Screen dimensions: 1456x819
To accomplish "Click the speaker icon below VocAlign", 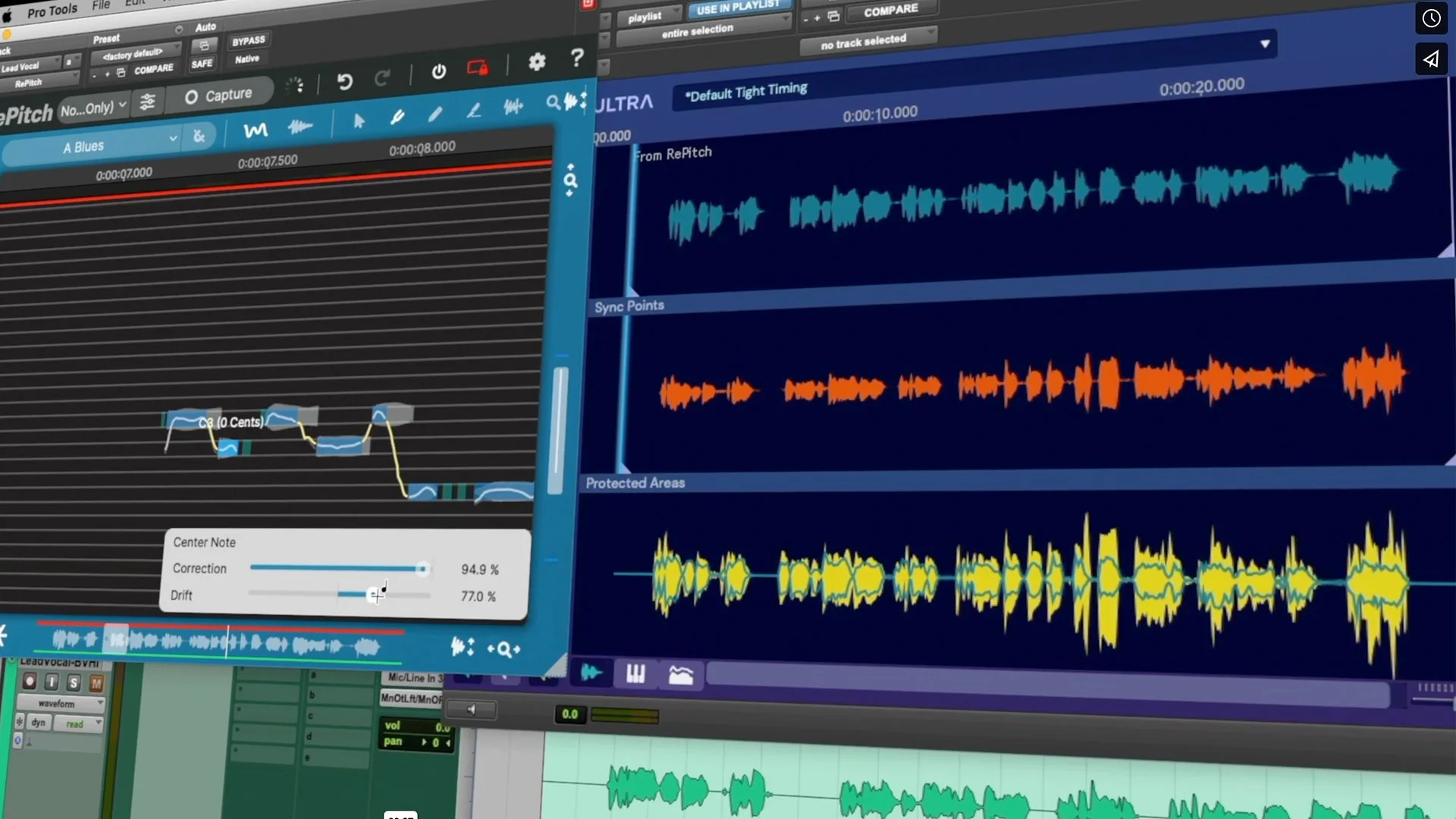I will pos(471,710).
